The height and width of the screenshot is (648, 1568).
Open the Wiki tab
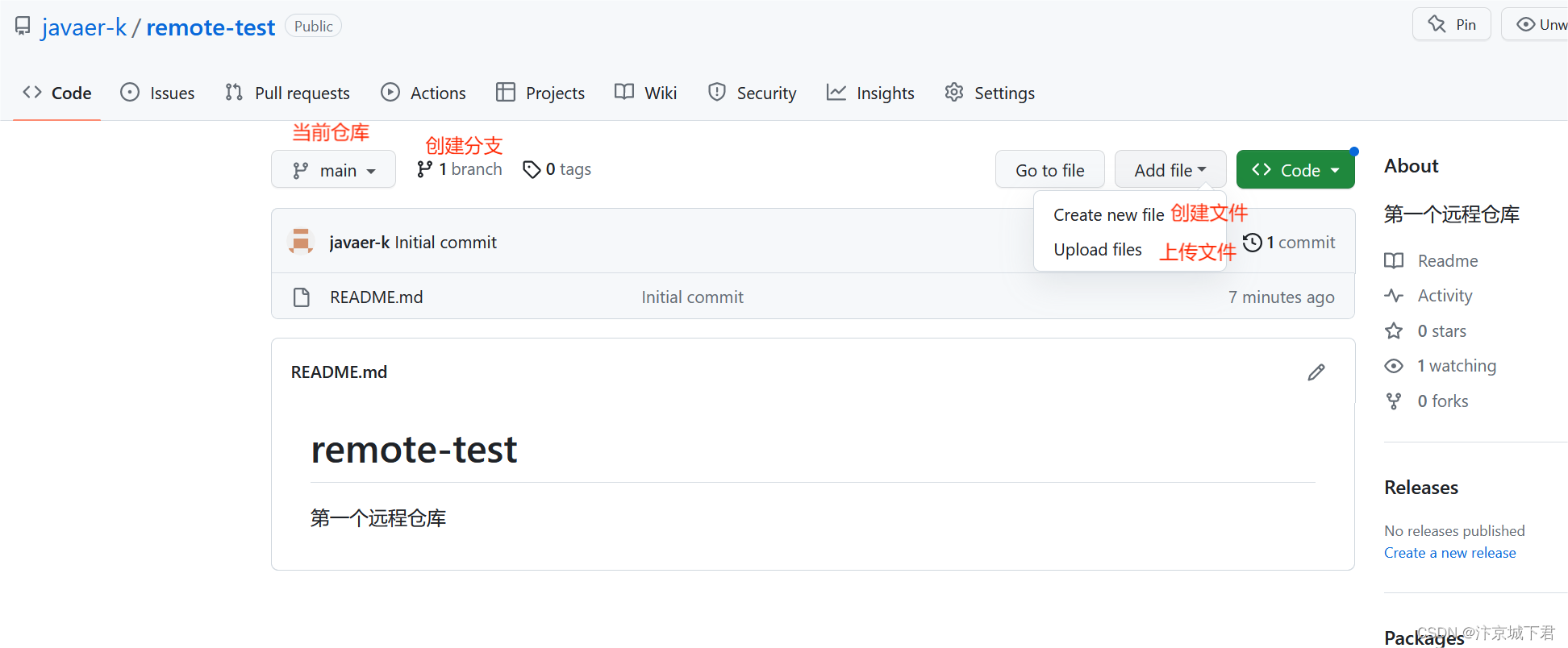pos(645,93)
